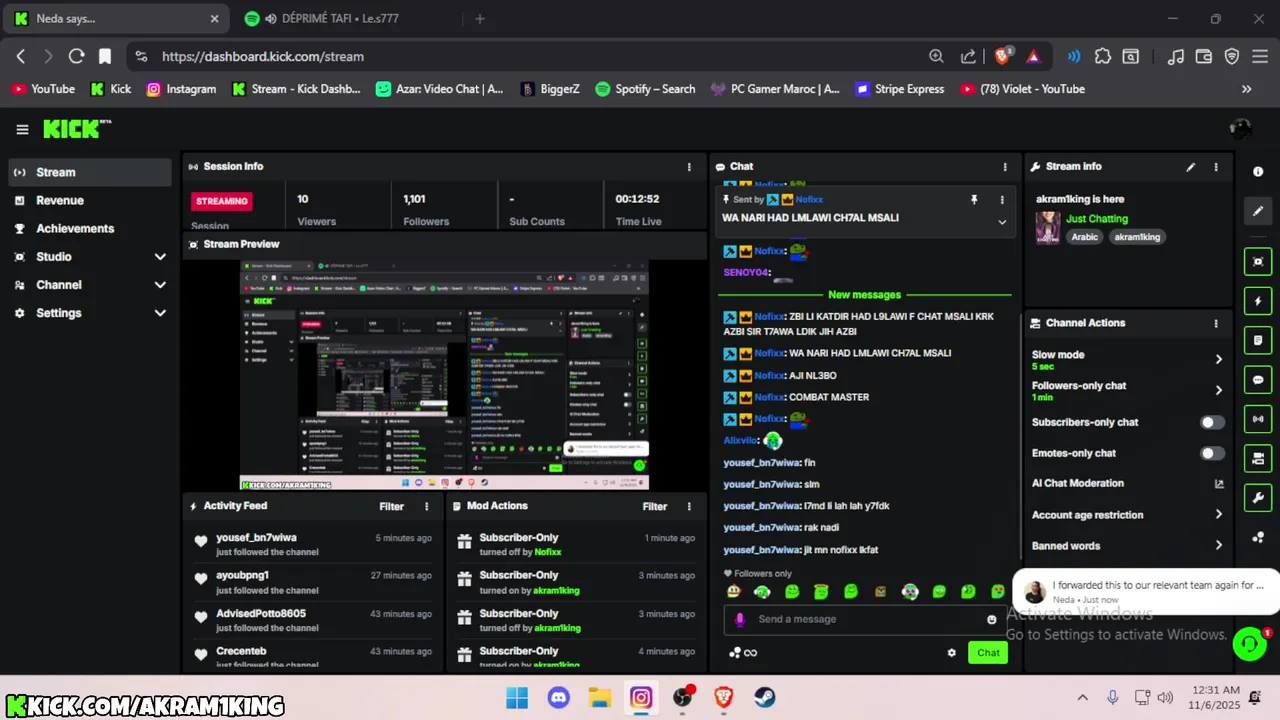Toggle the broadcast signal widget in right sidebar

(x=1258, y=419)
